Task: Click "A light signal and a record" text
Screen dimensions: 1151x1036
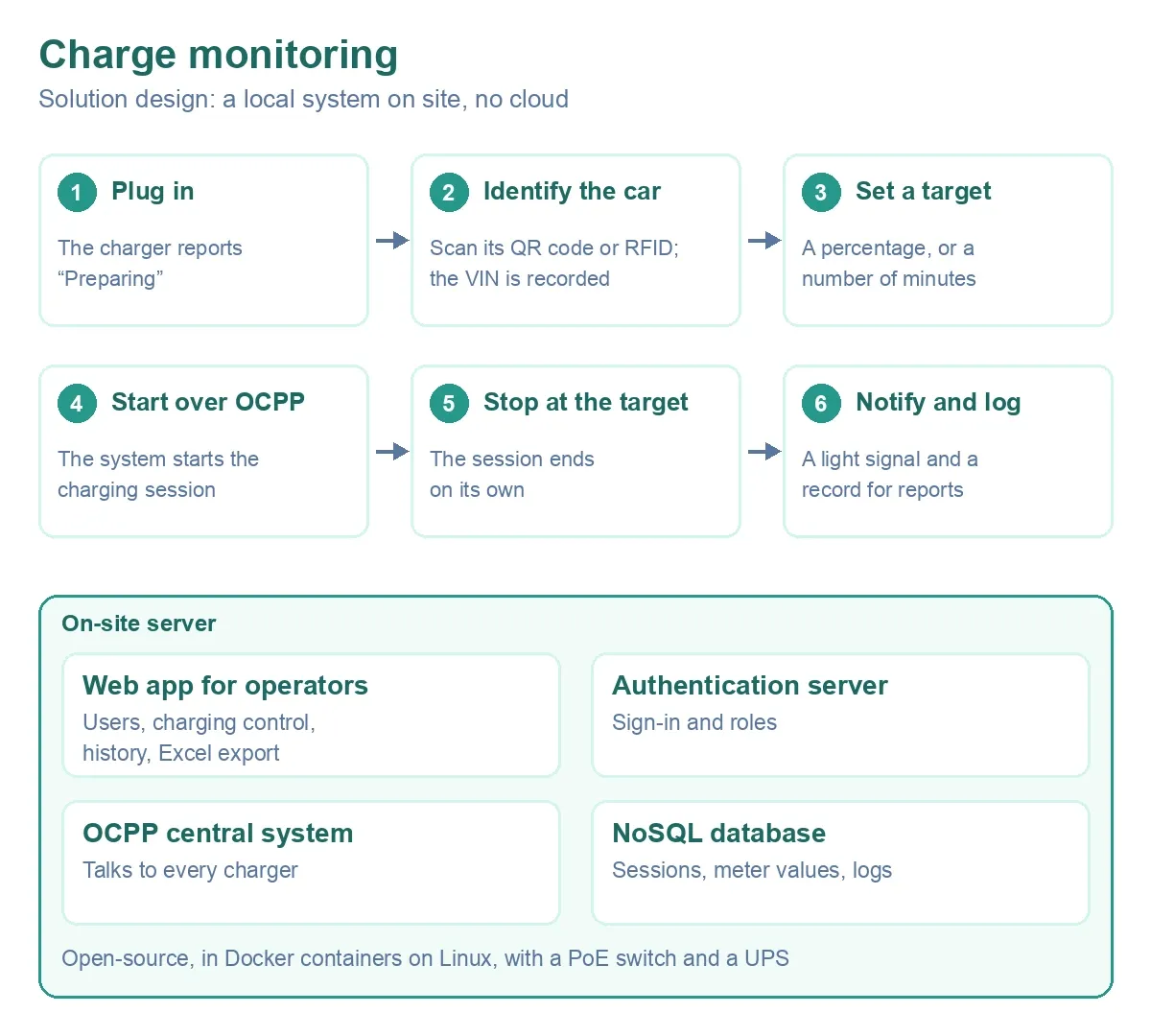Action: [890, 474]
